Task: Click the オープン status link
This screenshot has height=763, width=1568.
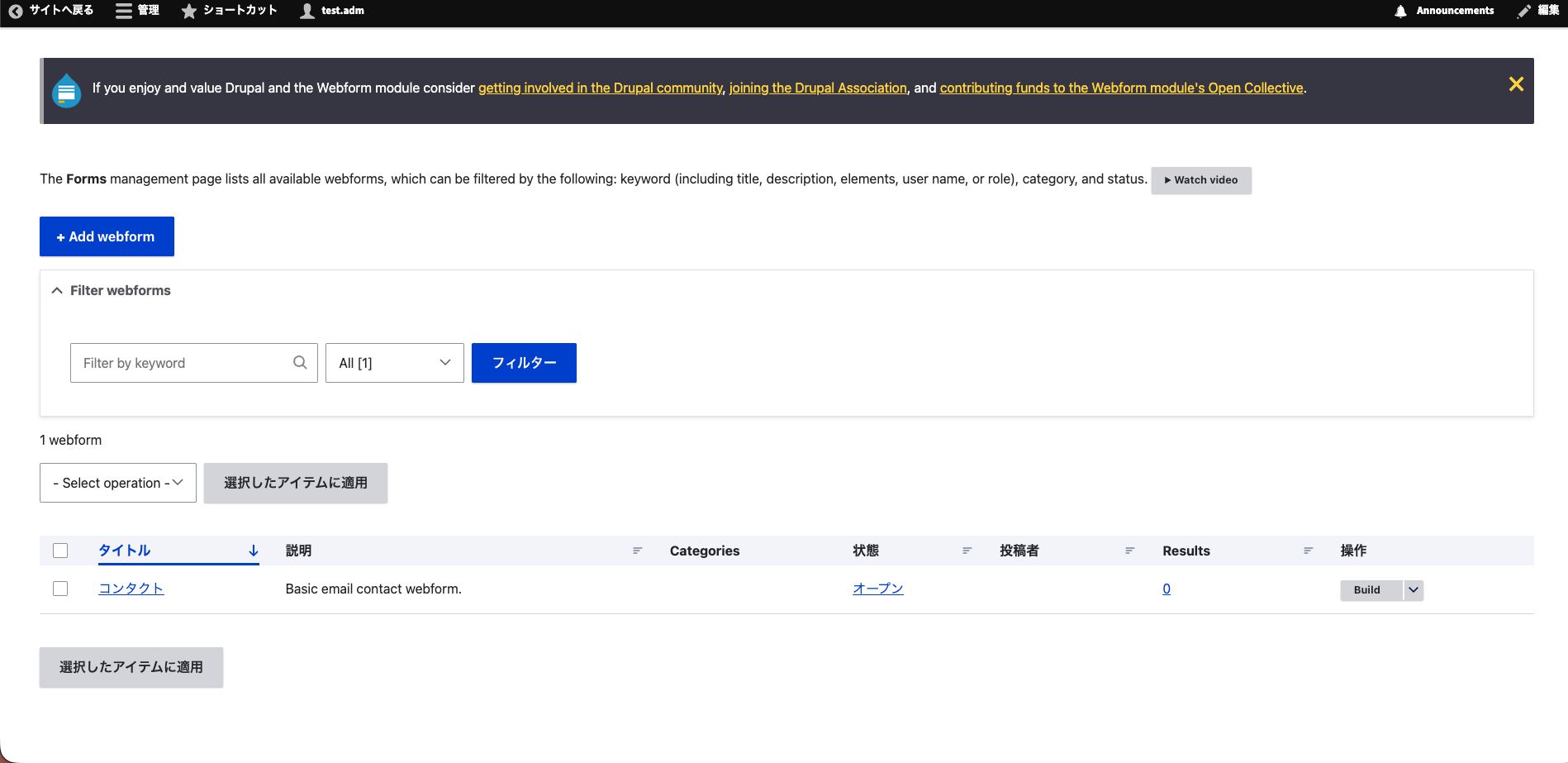Action: (878, 589)
